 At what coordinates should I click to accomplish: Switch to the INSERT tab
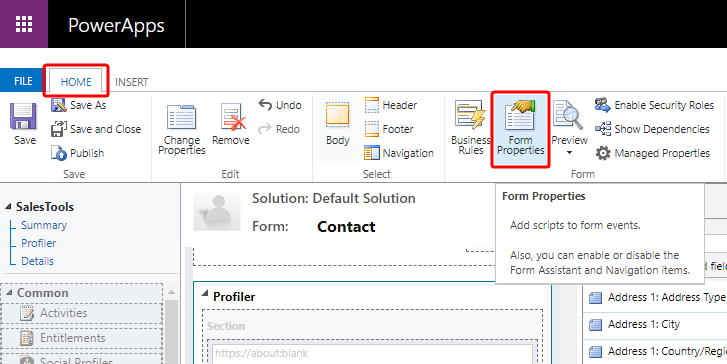pos(132,82)
